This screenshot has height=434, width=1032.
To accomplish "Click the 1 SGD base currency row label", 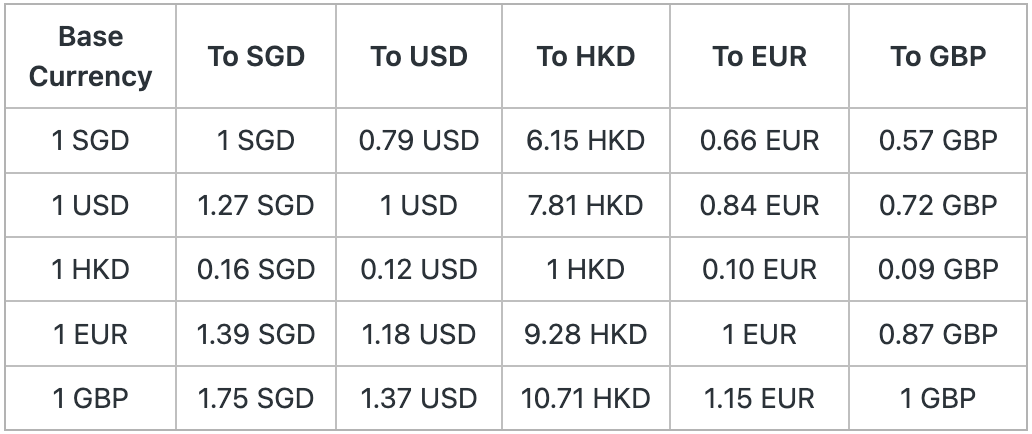I will (x=90, y=141).
